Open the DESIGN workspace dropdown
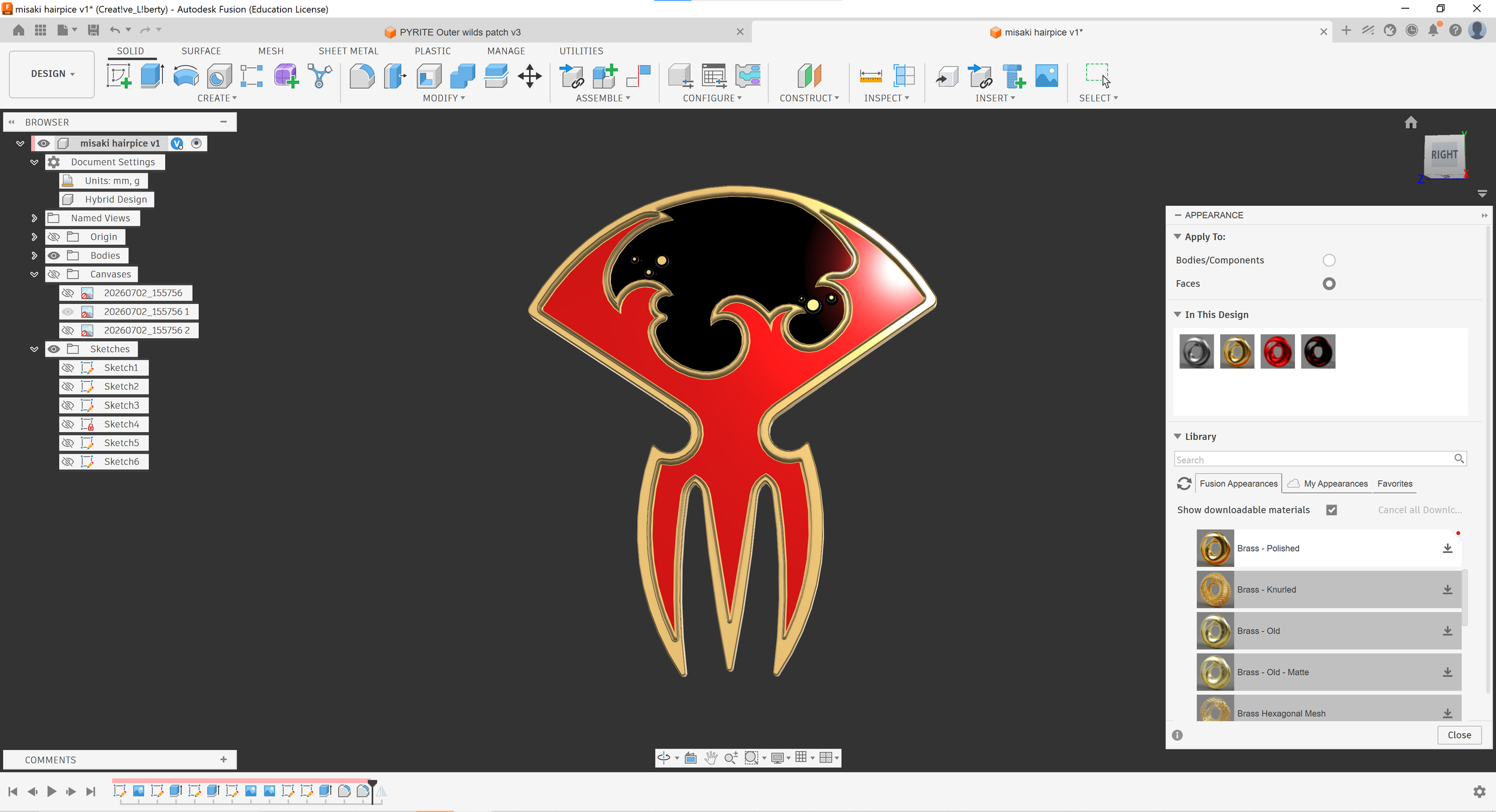Screen dimensions: 1496x812 (x=52, y=74)
